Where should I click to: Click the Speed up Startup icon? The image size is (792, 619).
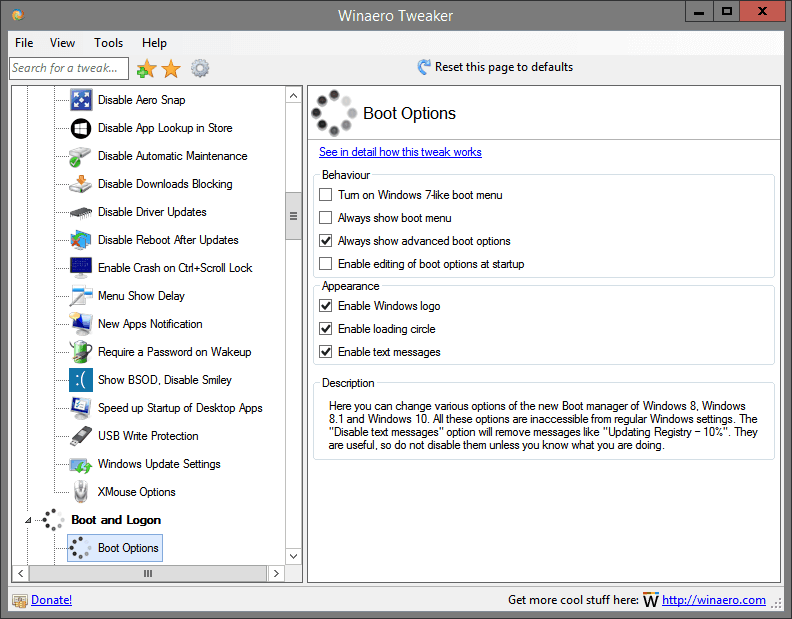pos(81,408)
